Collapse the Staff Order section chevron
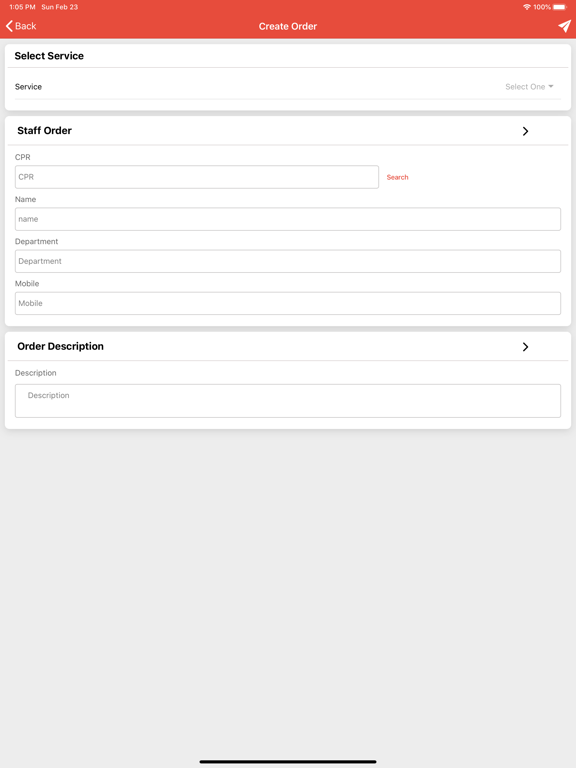This screenshot has width=576, height=768. pos(525,131)
